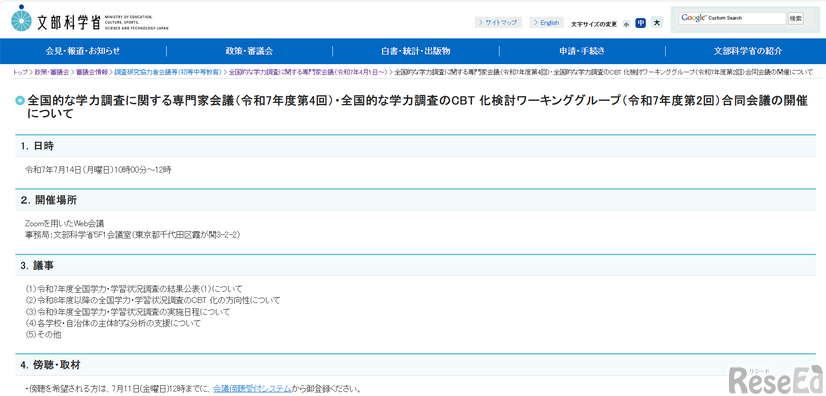Click the date text 令和7年7月14日(月曜日)

tap(70, 170)
